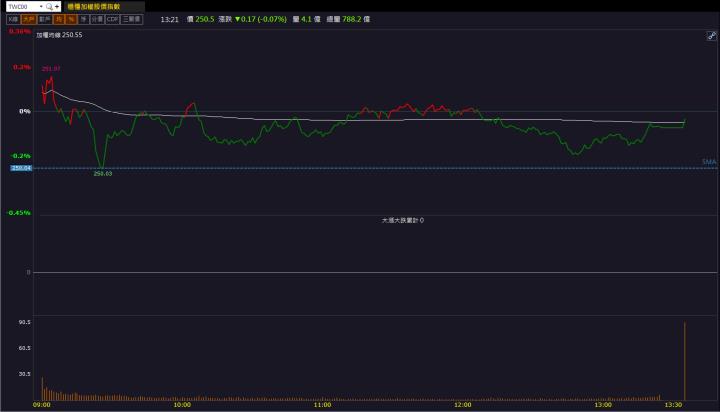Click the 13:30 time axis label
The image size is (720, 412).
click(x=673, y=405)
